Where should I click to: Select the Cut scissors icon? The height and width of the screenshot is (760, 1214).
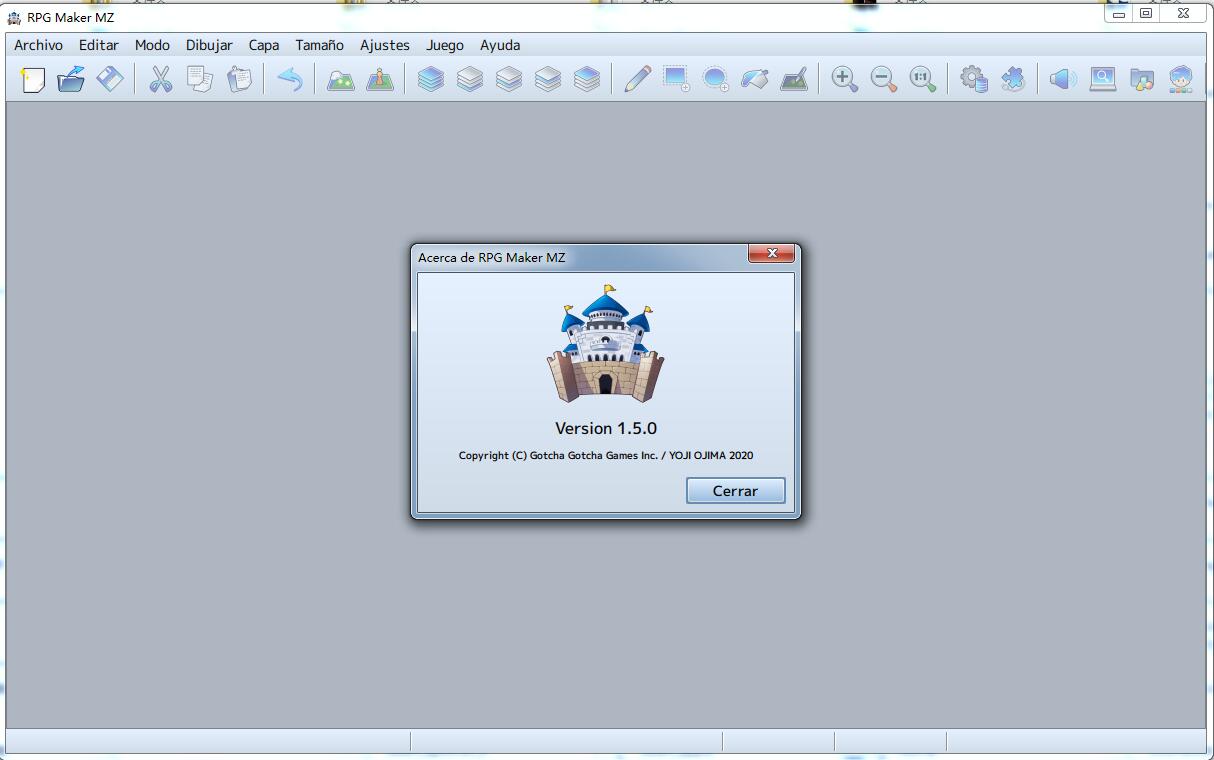[161, 79]
